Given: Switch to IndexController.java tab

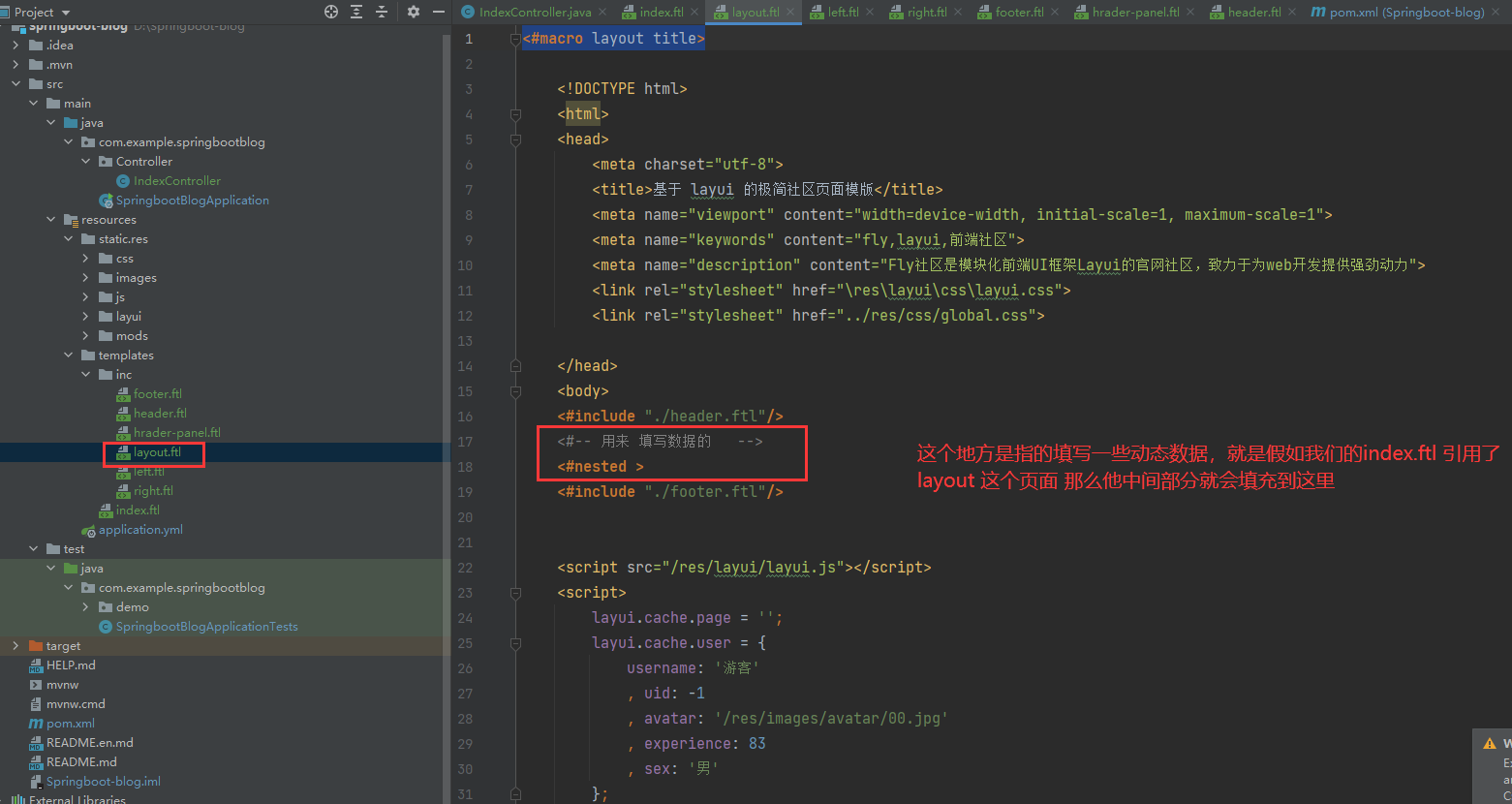Looking at the screenshot, I should (535, 12).
